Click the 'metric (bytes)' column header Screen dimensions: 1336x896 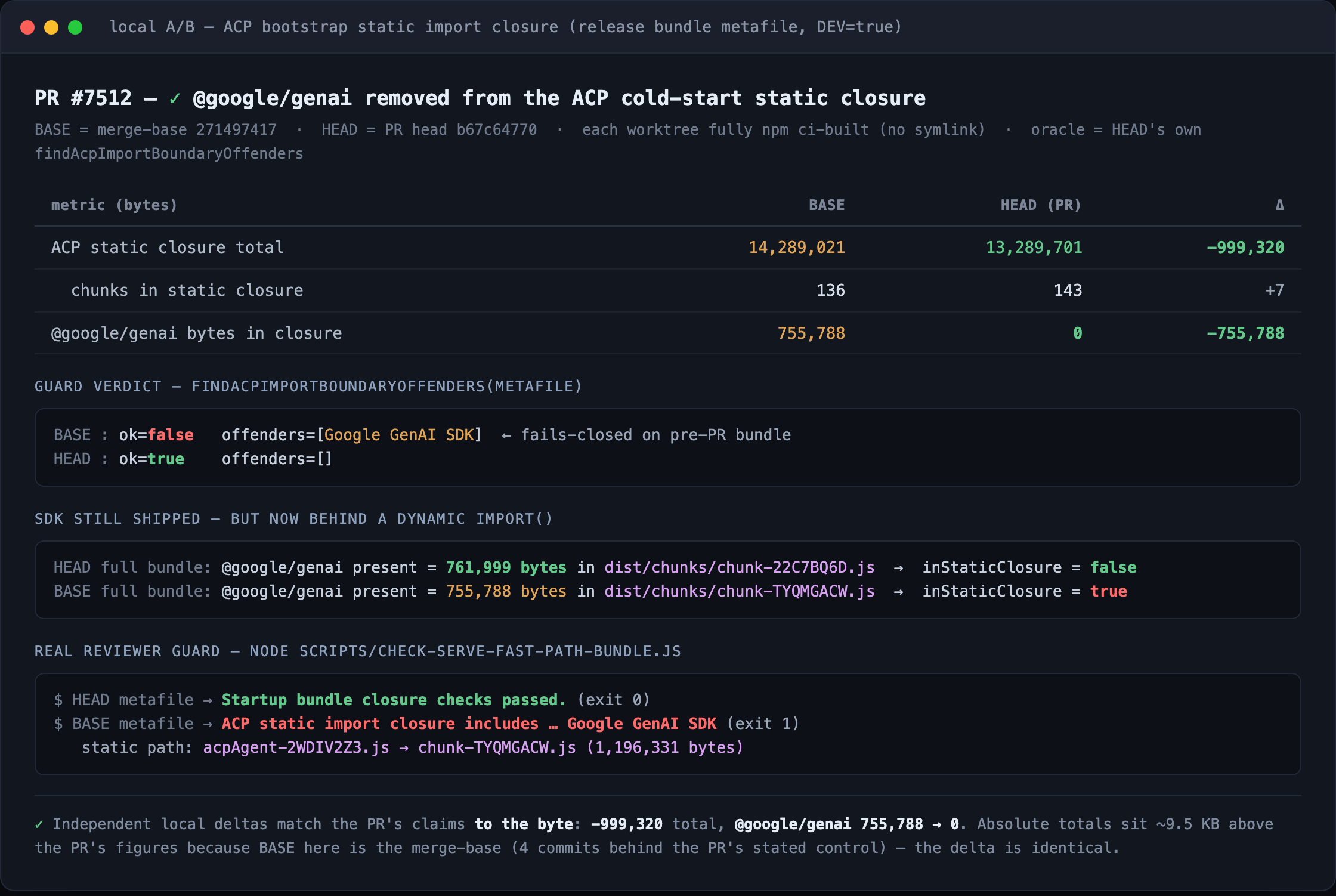tap(115, 205)
